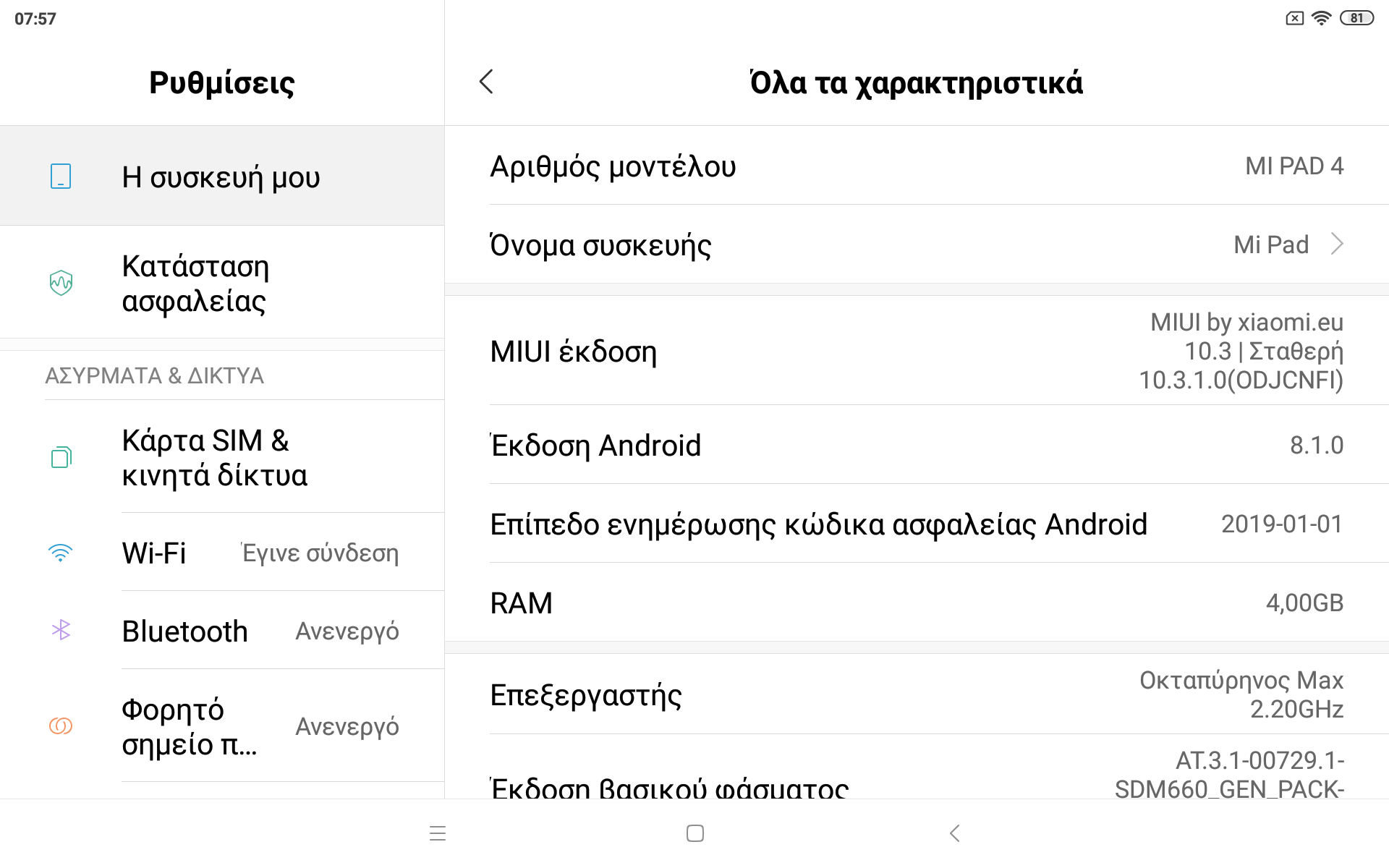Image resolution: width=1389 pixels, height=868 pixels.
Task: Expand the device name chevron
Action: pyautogui.click(x=1337, y=244)
